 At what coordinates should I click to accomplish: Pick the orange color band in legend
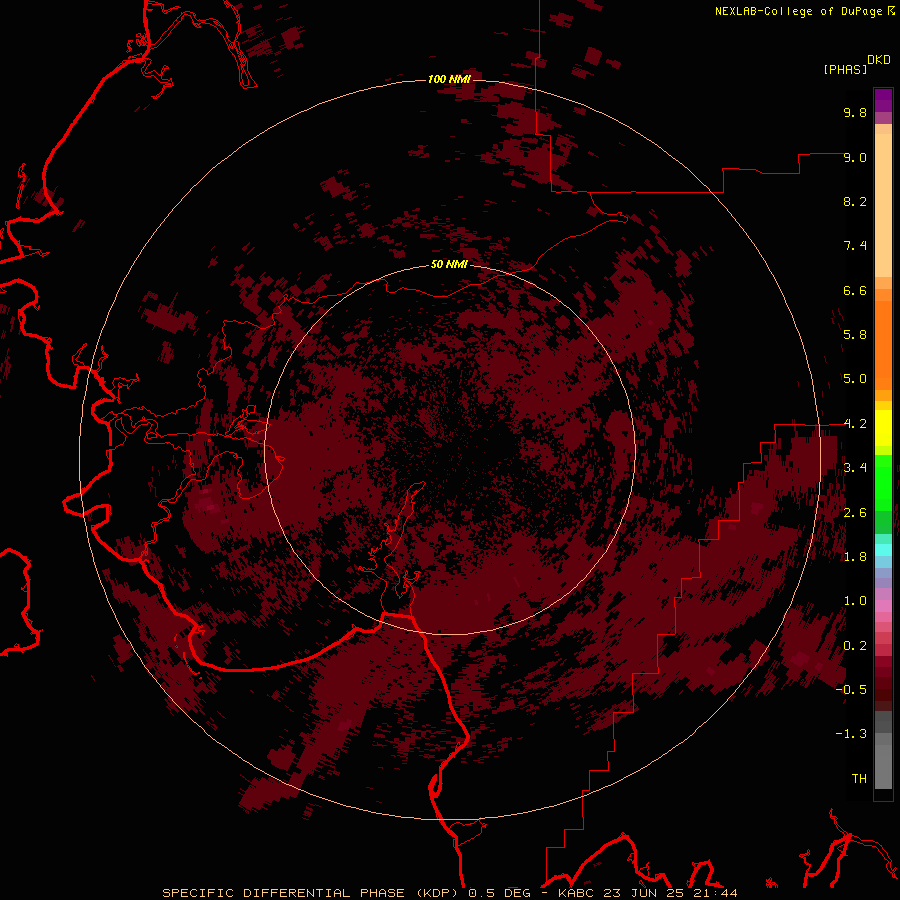(x=883, y=344)
